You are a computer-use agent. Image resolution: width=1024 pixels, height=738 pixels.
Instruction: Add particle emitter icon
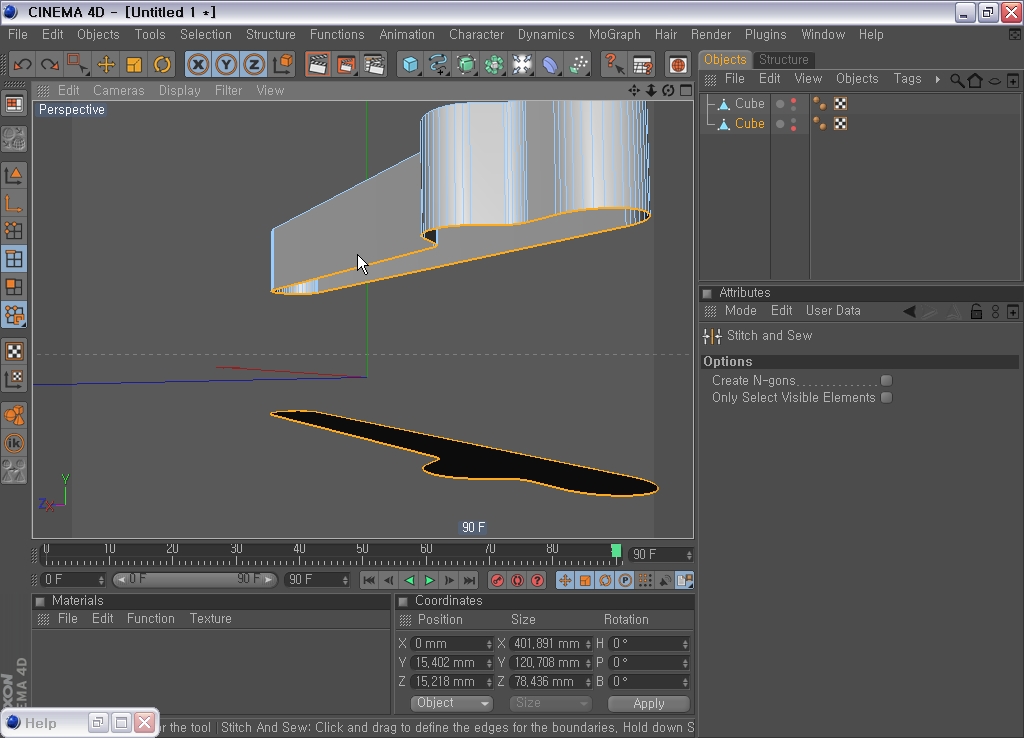[x=579, y=64]
